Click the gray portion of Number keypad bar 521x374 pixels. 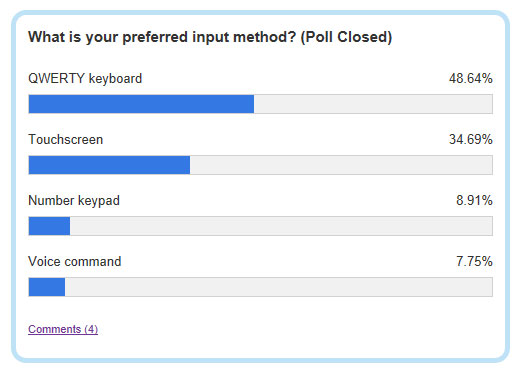click(x=281, y=226)
